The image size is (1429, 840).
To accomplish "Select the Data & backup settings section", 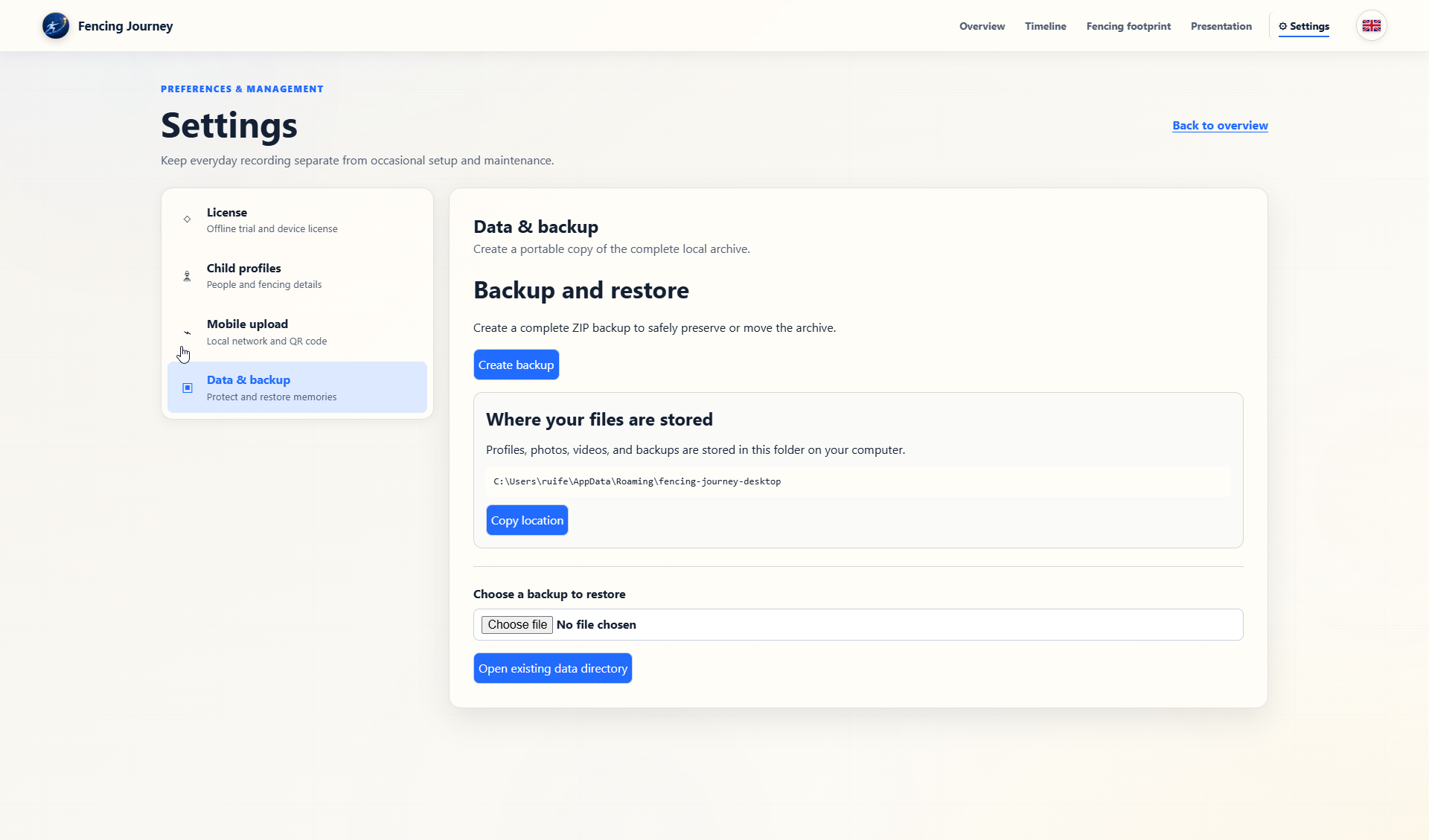I will [x=297, y=388].
